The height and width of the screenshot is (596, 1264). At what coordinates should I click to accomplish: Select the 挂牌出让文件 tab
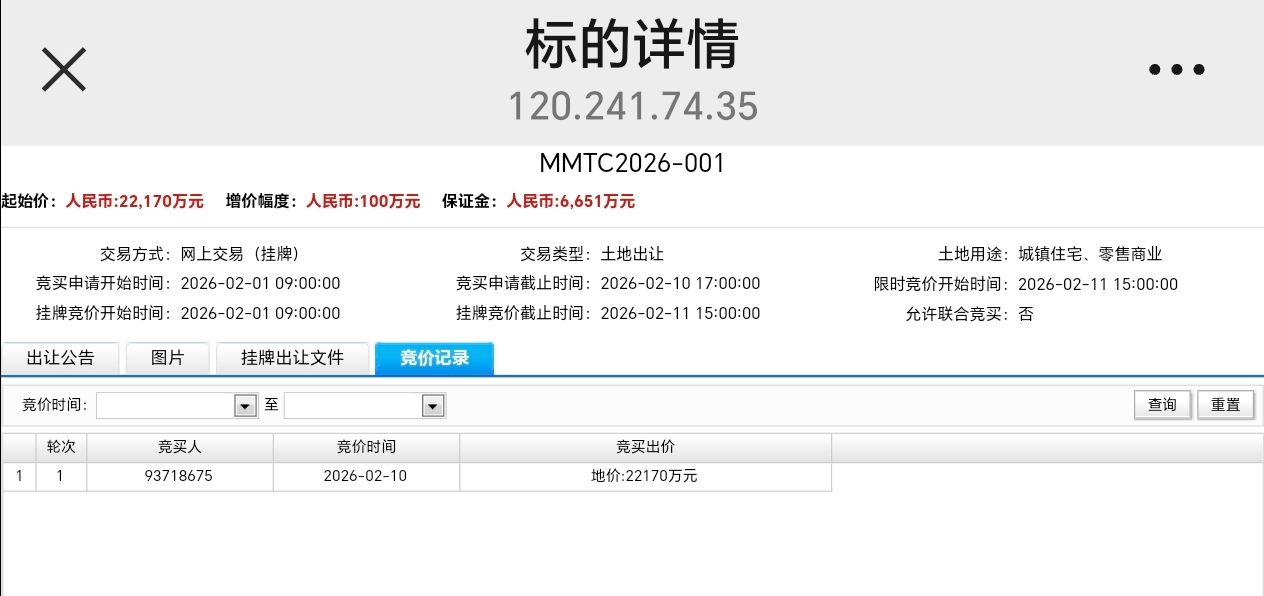coord(292,358)
